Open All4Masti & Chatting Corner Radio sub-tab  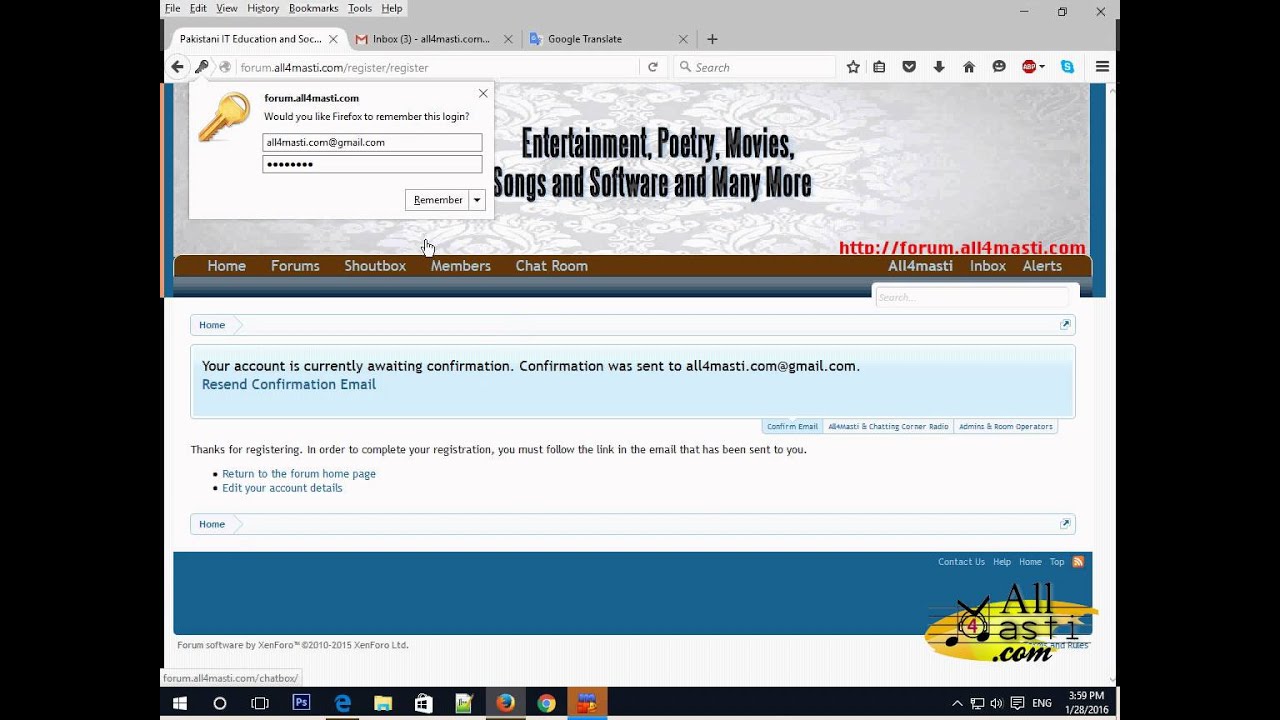(888, 426)
